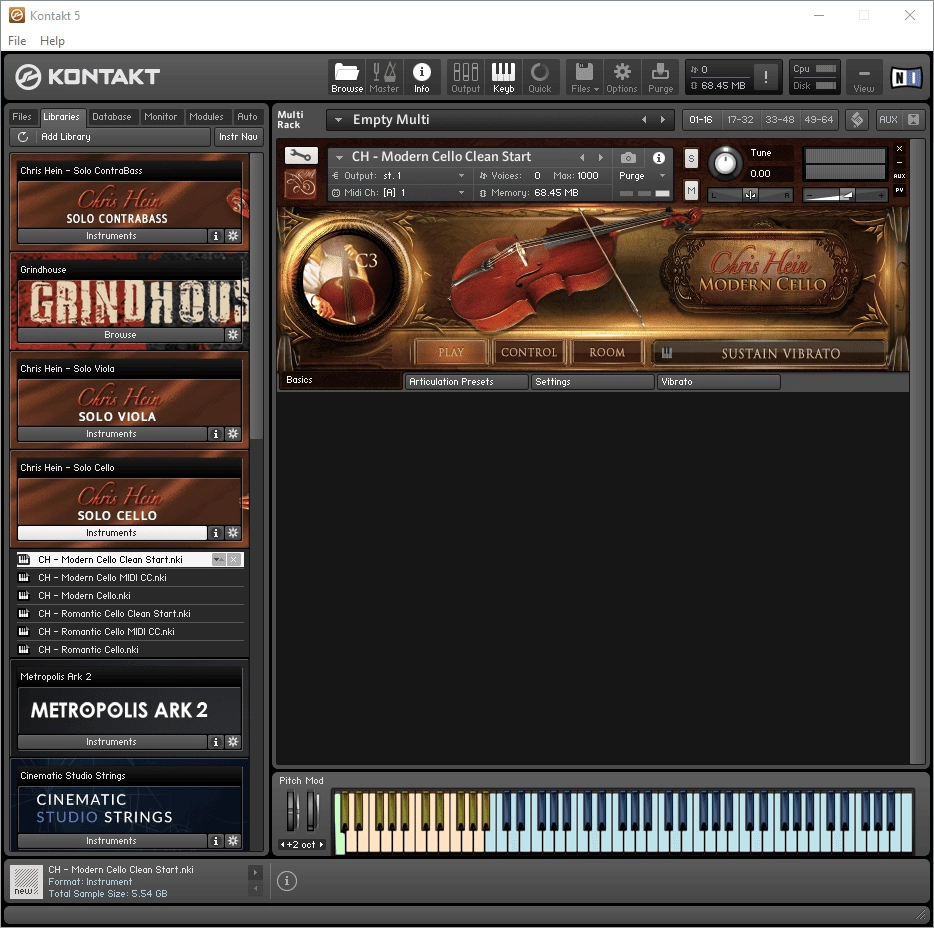Viewport: 934px width, 928px height.
Task: Open Cinematic Studio Strings settings gear
Action: pos(233,840)
